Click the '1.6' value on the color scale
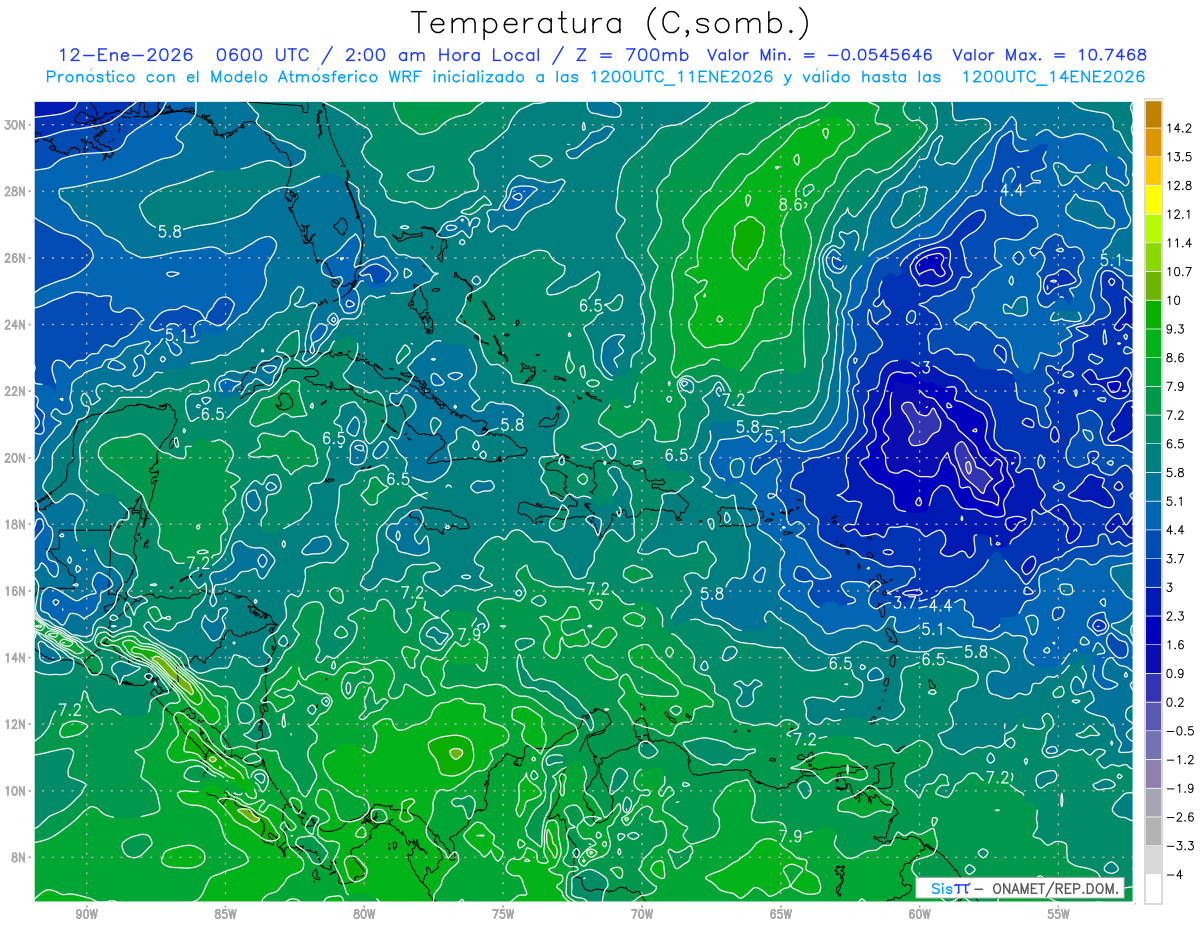Screen dimensions: 1200x927 coord(1177,645)
